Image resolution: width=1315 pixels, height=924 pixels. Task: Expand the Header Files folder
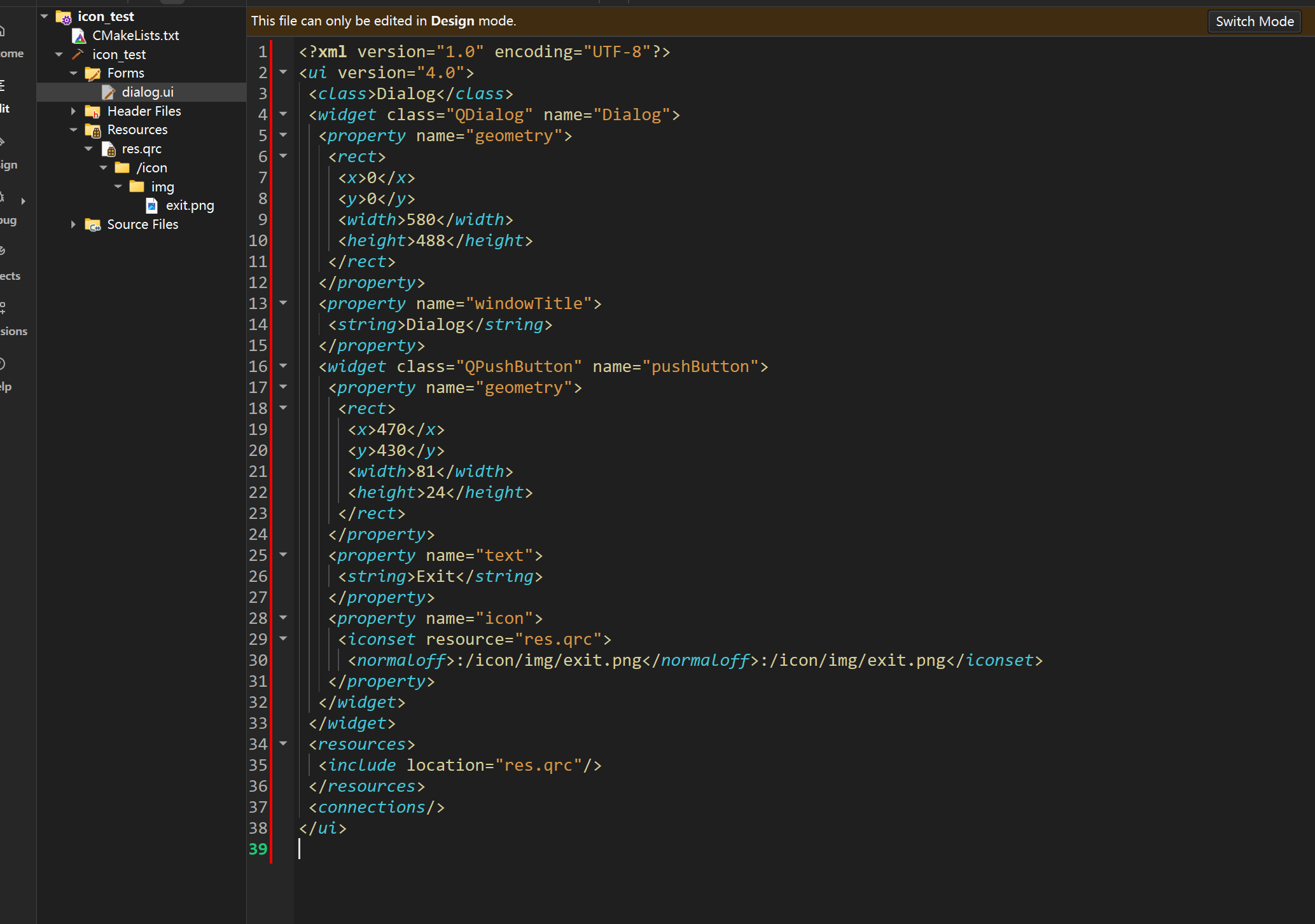coord(74,111)
